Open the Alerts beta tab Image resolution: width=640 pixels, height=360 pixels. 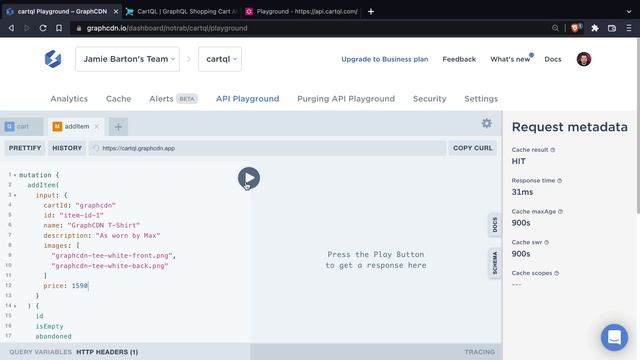[173, 99]
